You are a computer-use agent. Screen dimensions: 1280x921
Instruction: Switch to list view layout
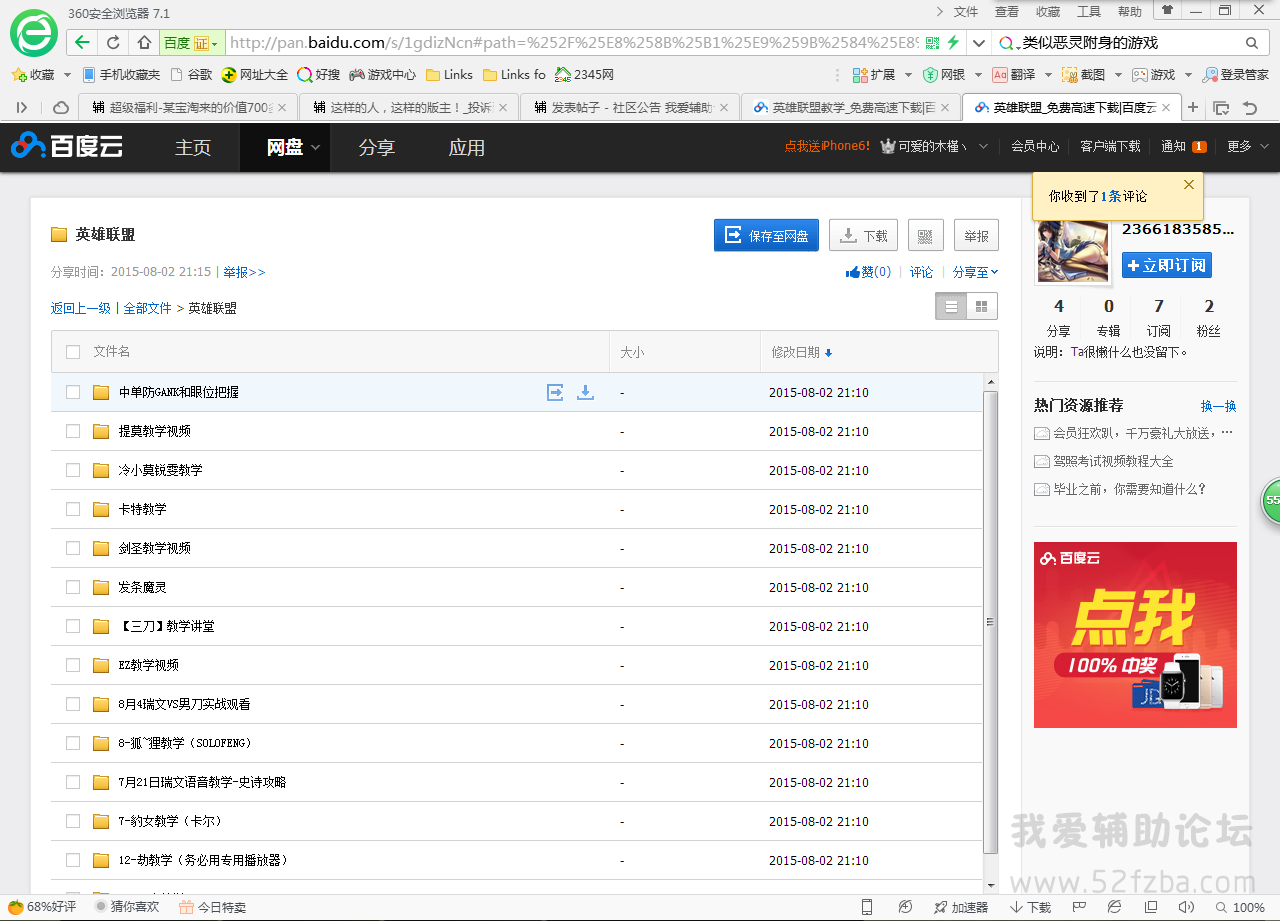[x=951, y=307]
